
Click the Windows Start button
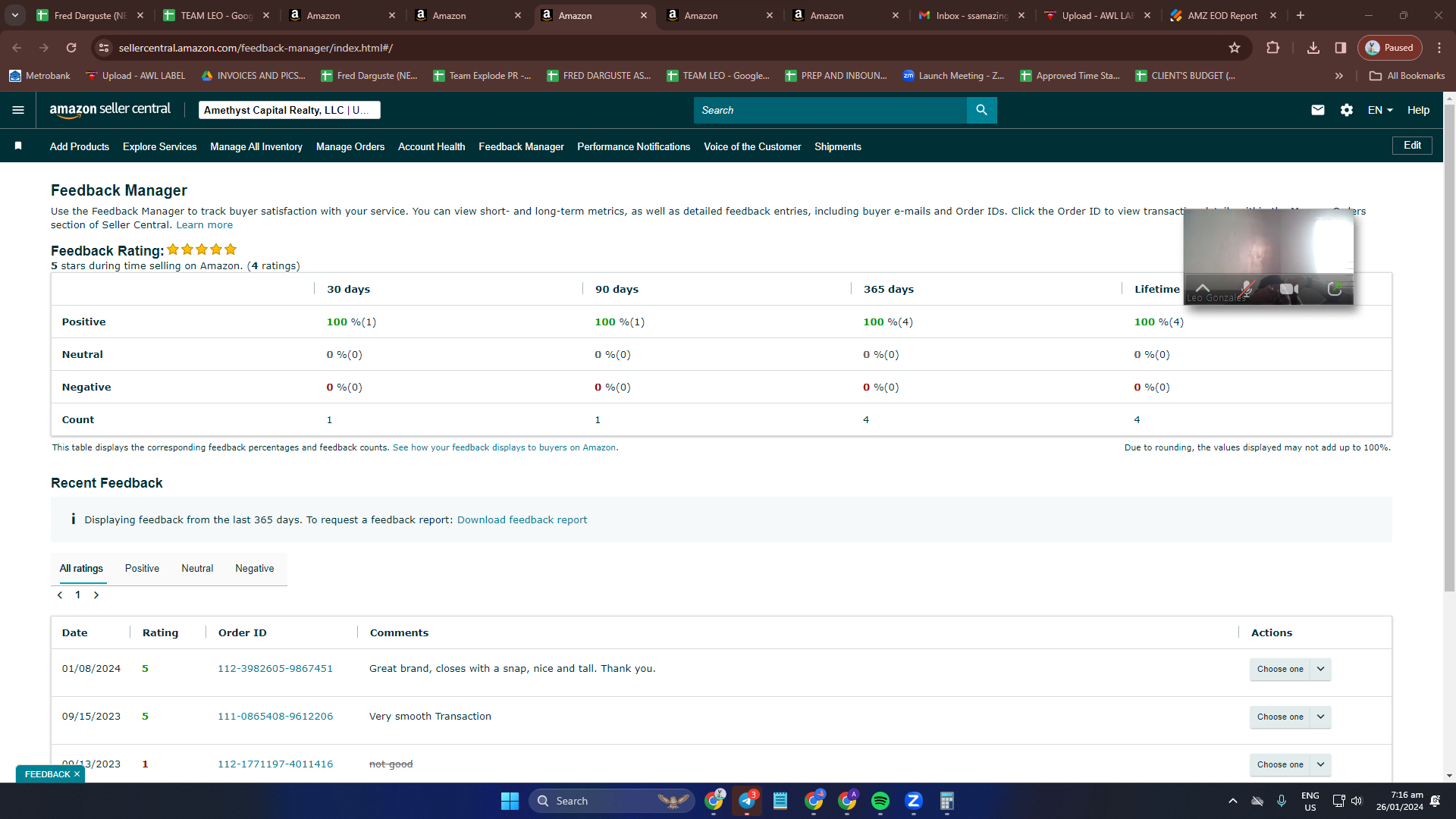(x=510, y=801)
